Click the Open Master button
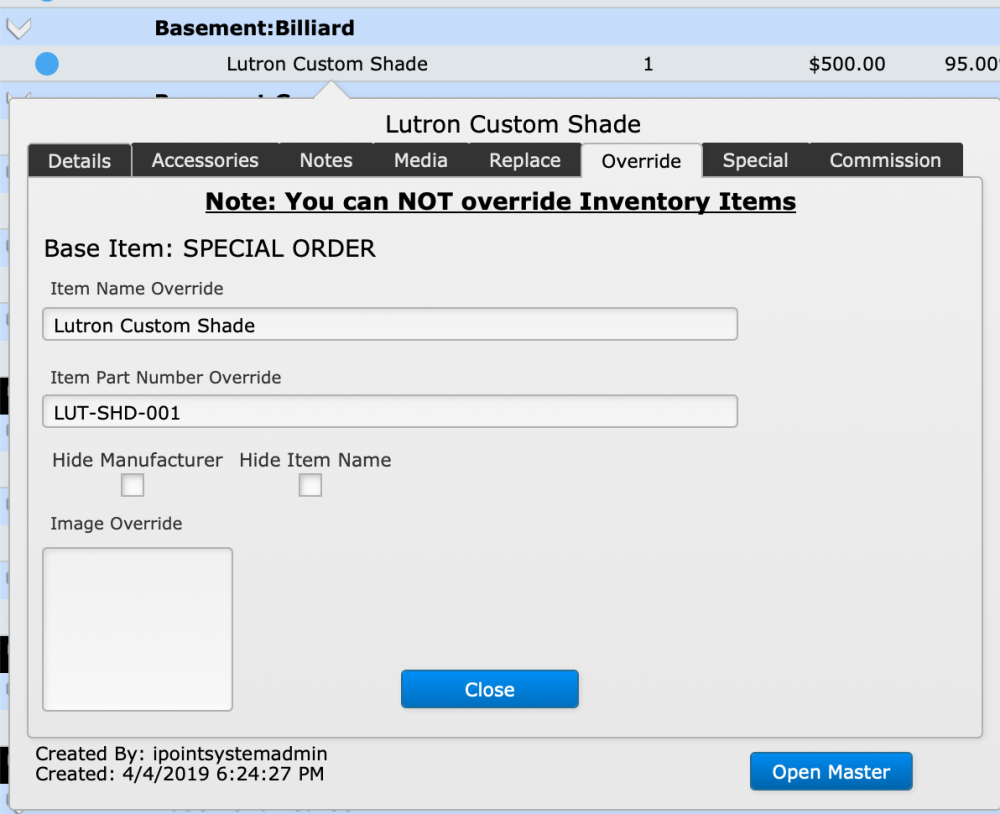Screen dimensions: 1000x814 pyautogui.click(x=831, y=771)
